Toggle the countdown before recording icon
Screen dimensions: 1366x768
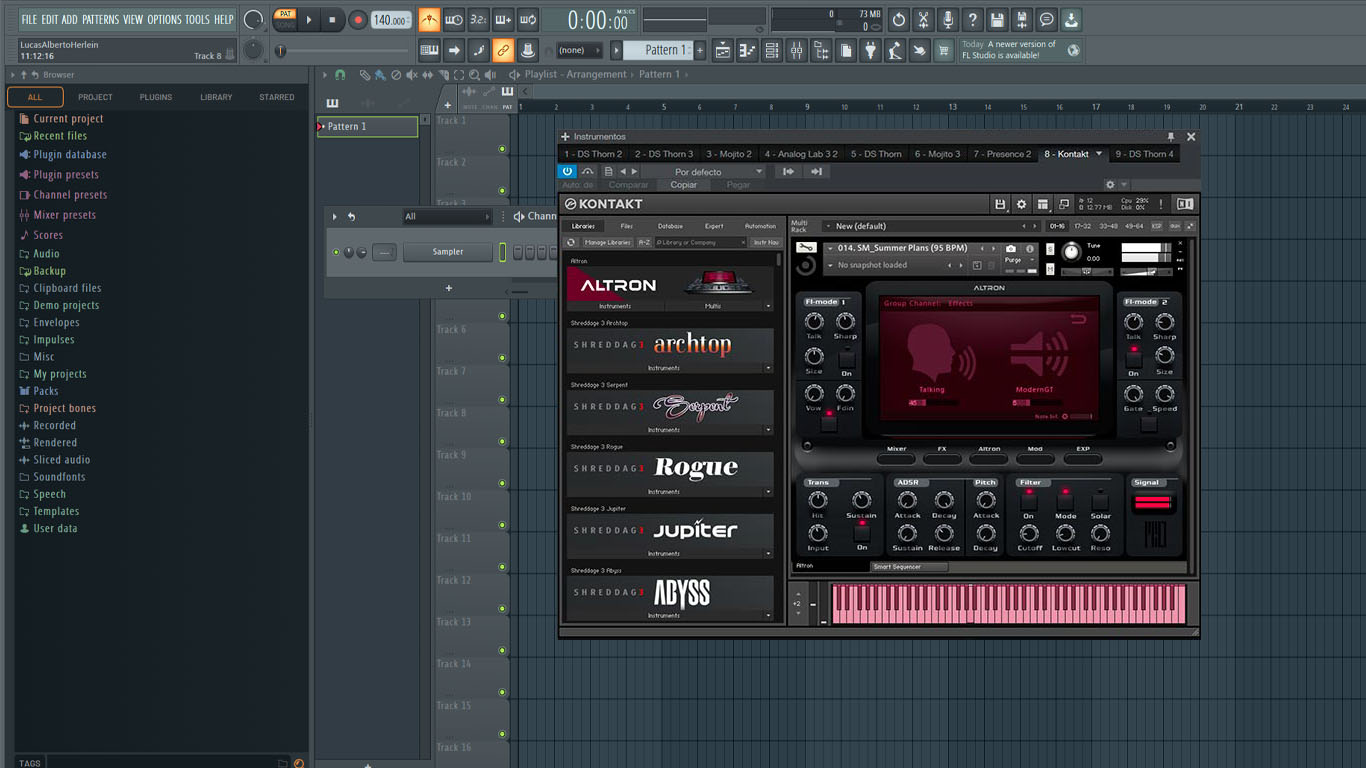click(x=478, y=20)
